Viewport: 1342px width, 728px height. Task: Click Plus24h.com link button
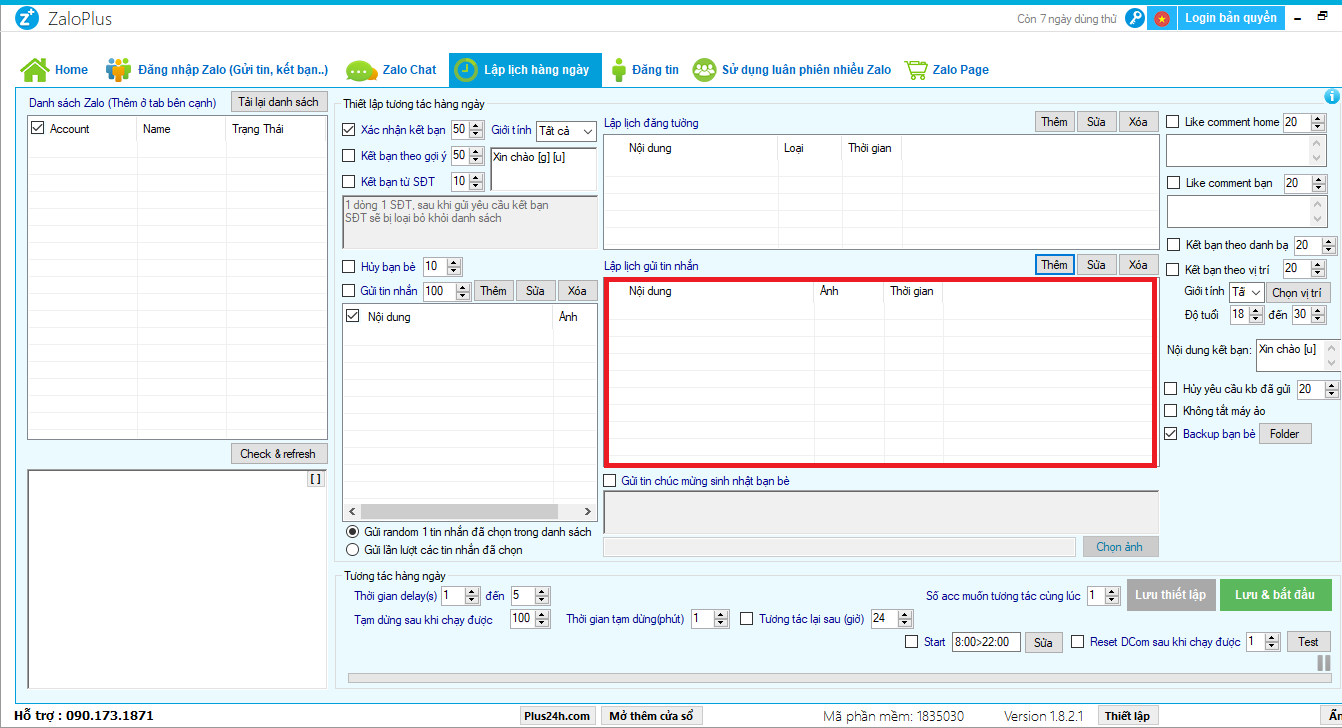coord(558,715)
